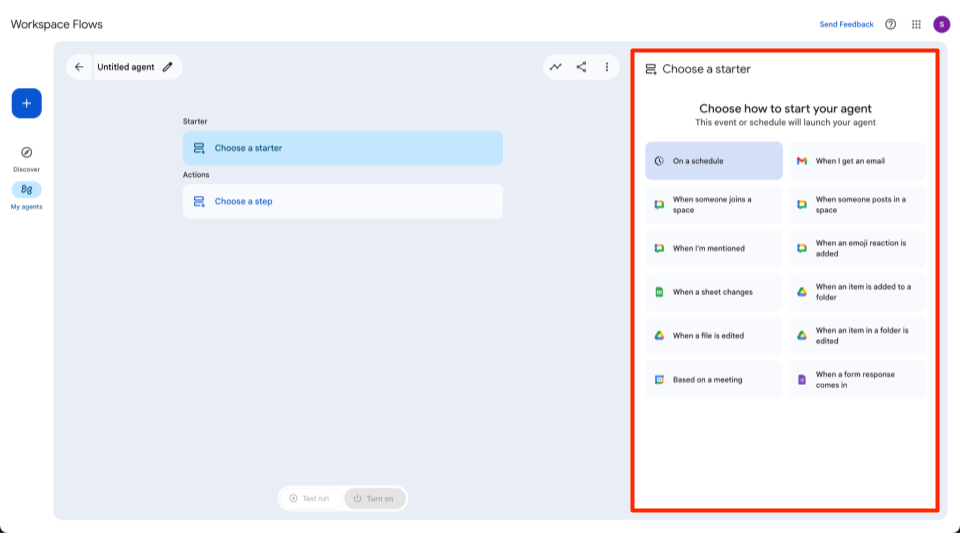Click the share icon in toolbar
This screenshot has width=960, height=540.
coord(581,67)
